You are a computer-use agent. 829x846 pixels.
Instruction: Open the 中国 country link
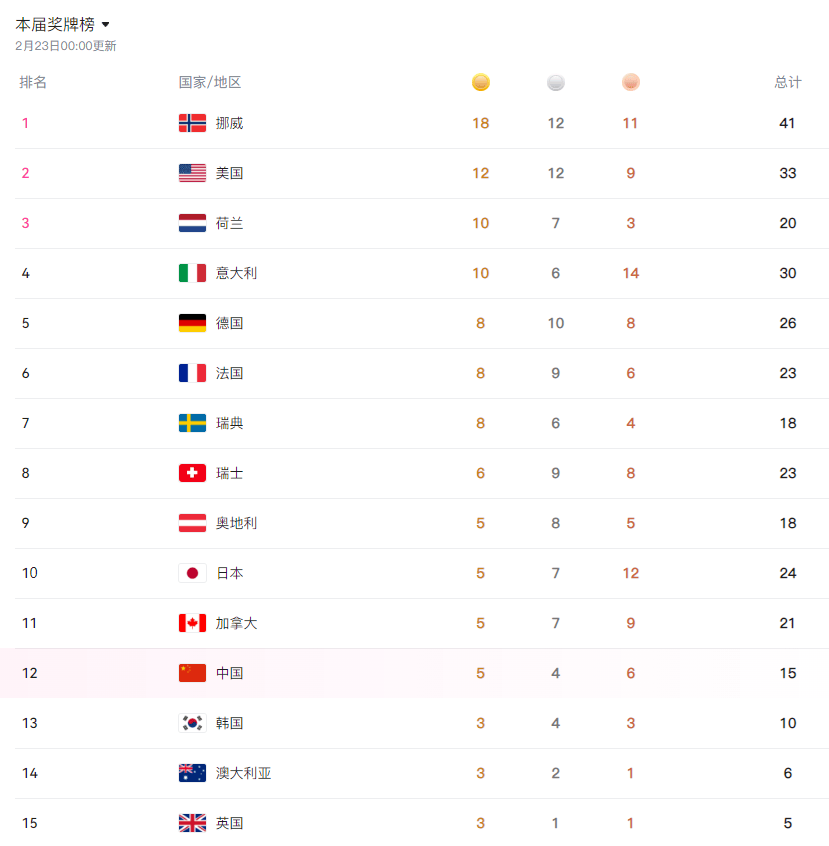point(229,673)
